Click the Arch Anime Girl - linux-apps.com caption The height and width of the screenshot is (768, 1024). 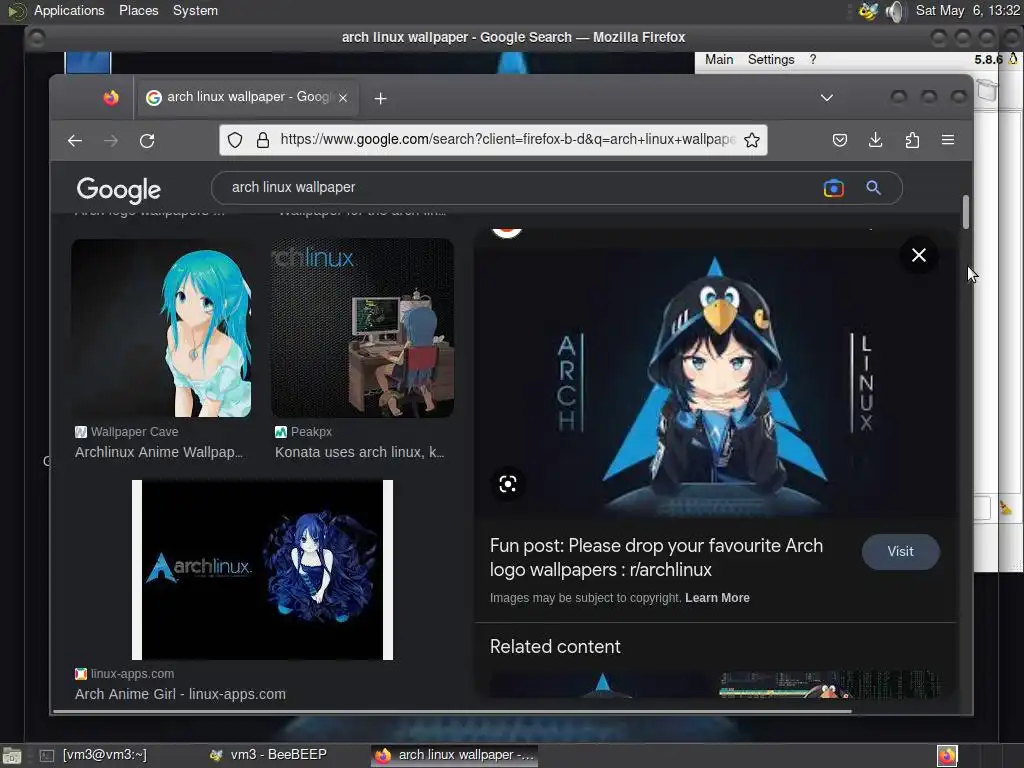point(180,694)
